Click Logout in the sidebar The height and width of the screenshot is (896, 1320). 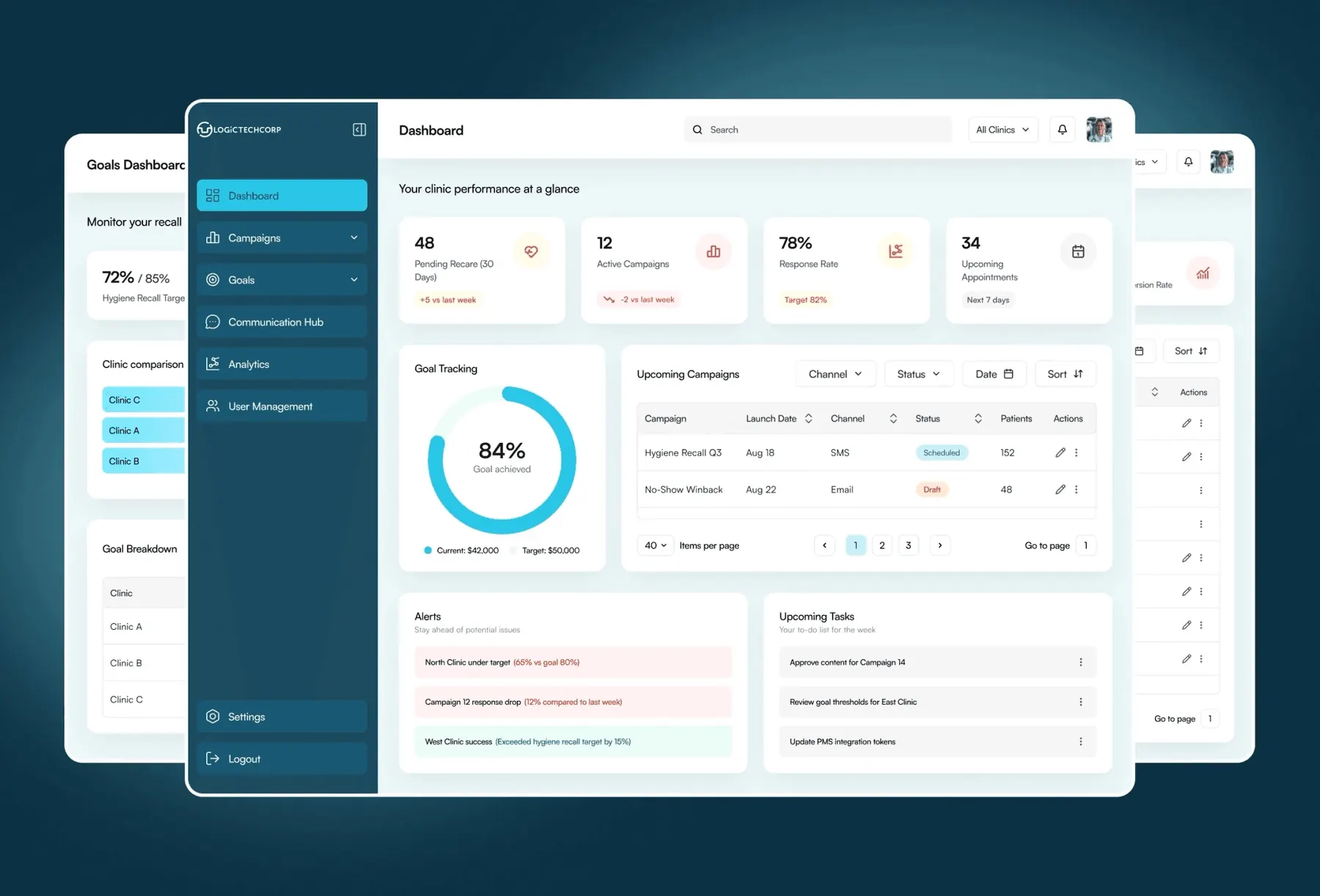282,759
